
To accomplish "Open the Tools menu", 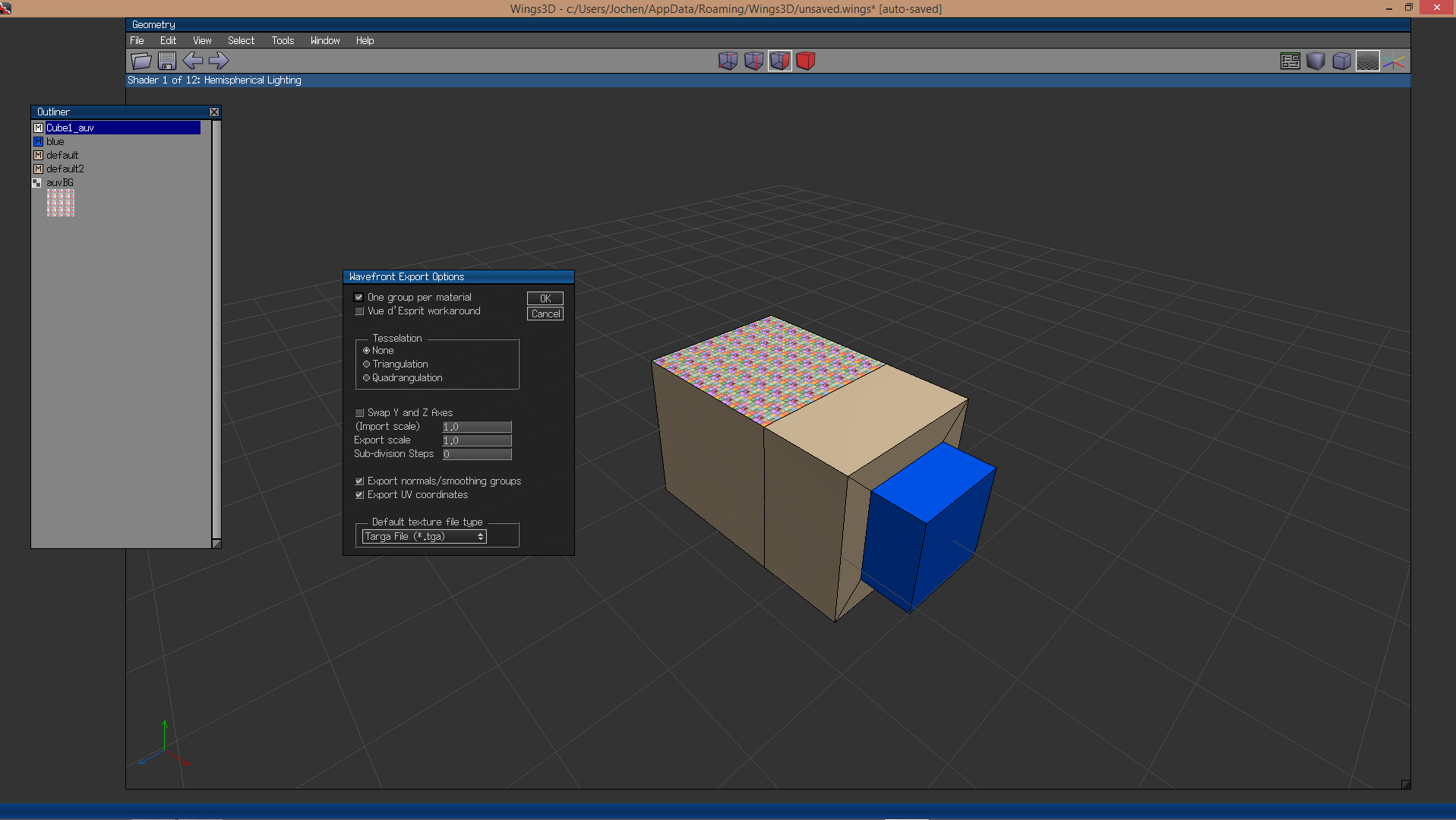I will (283, 41).
